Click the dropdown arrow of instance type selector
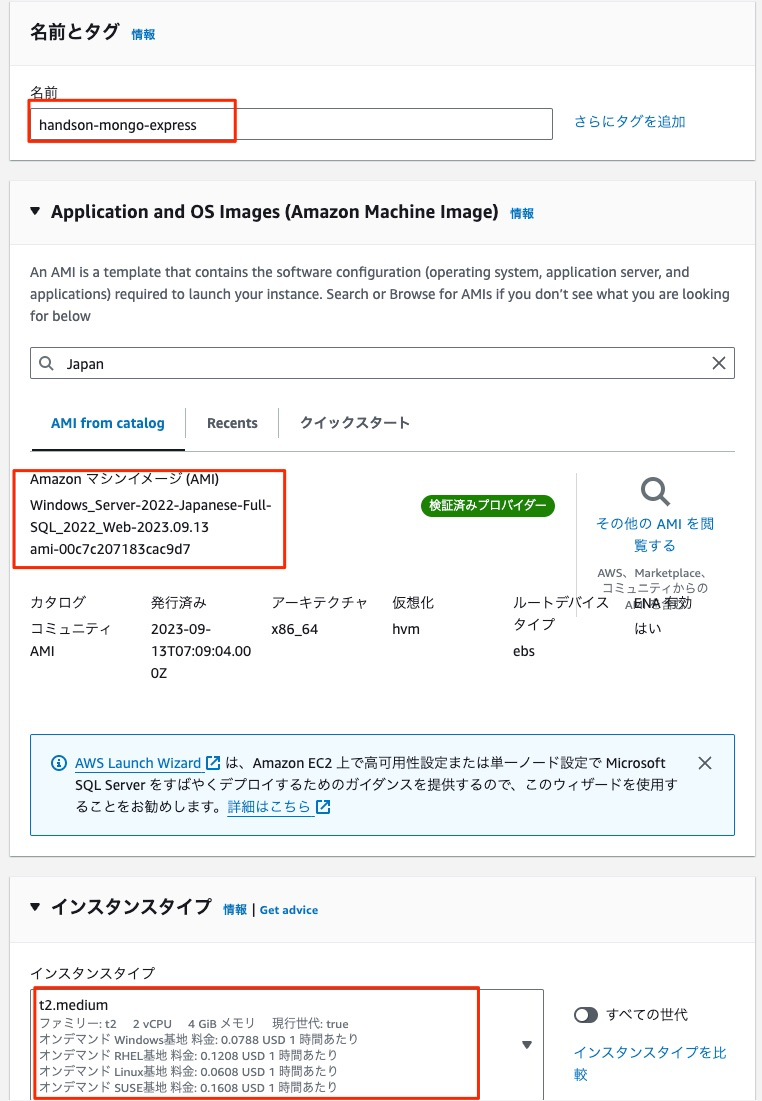The width and height of the screenshot is (762, 1101). 527,1045
